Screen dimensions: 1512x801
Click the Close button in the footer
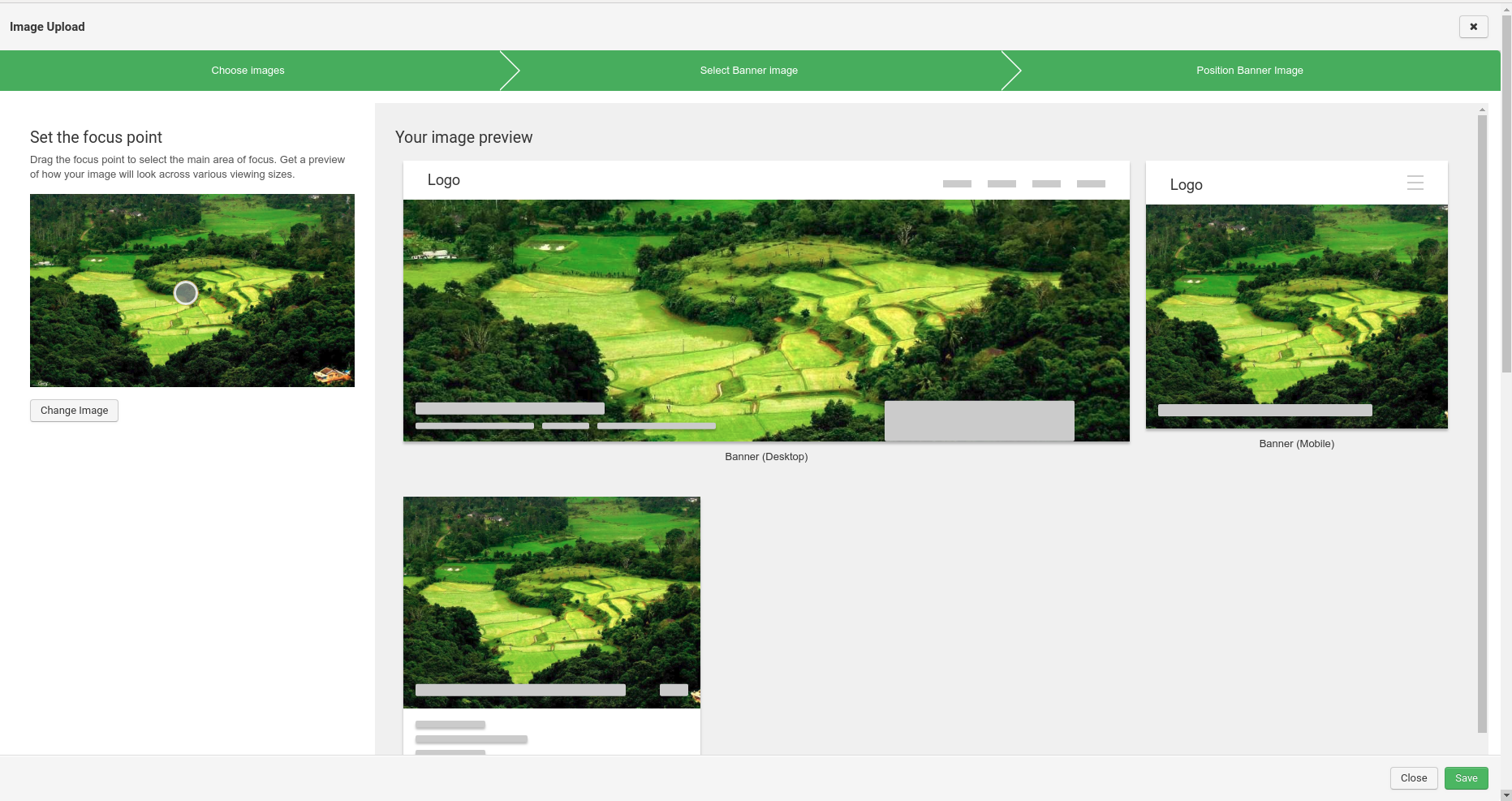1413,778
